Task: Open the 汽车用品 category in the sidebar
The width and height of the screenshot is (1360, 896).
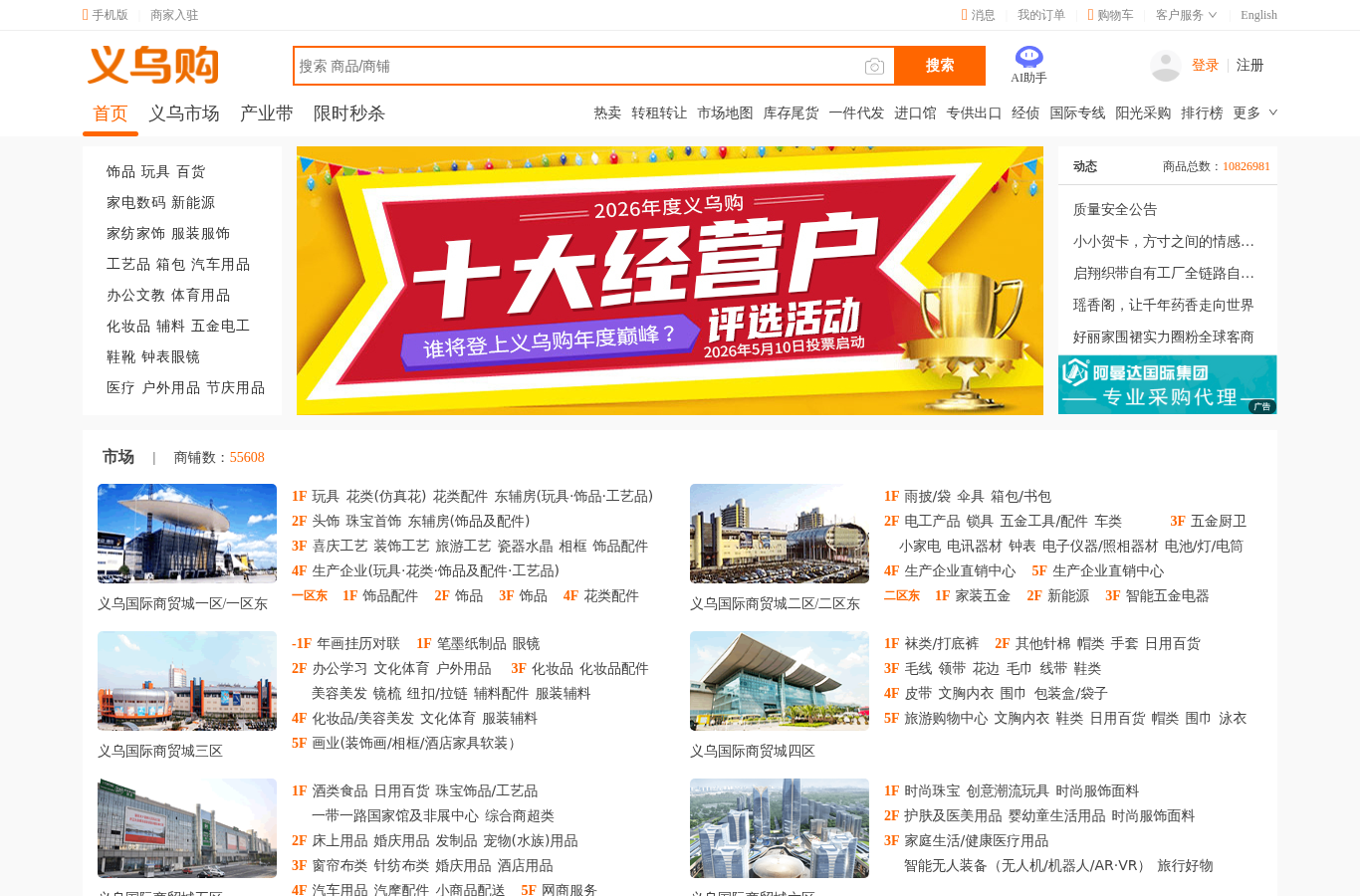Action: 220,264
